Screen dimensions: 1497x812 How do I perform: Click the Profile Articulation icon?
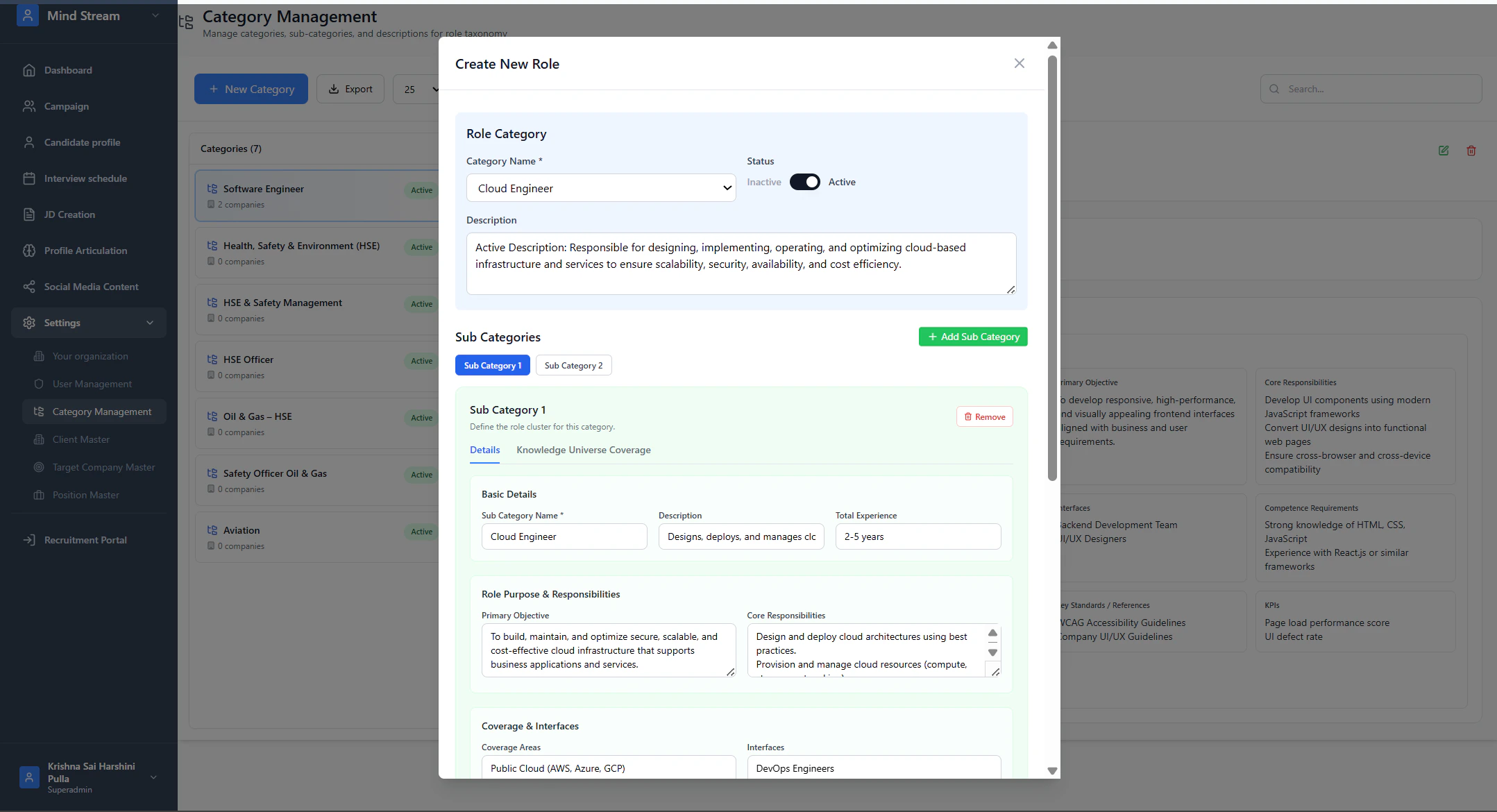(x=29, y=251)
